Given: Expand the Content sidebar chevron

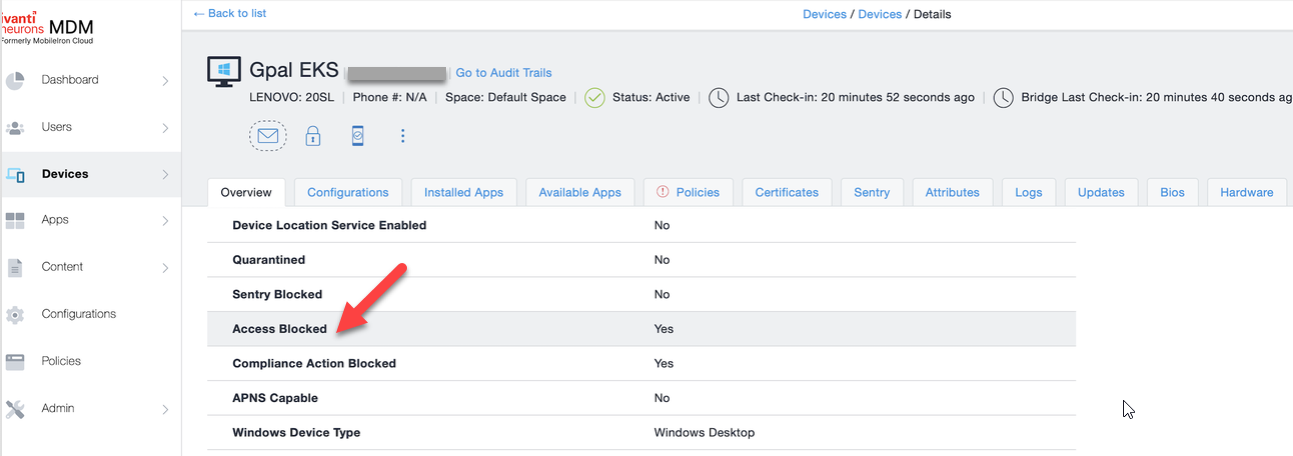Looking at the screenshot, I should pyautogui.click(x=165, y=268).
